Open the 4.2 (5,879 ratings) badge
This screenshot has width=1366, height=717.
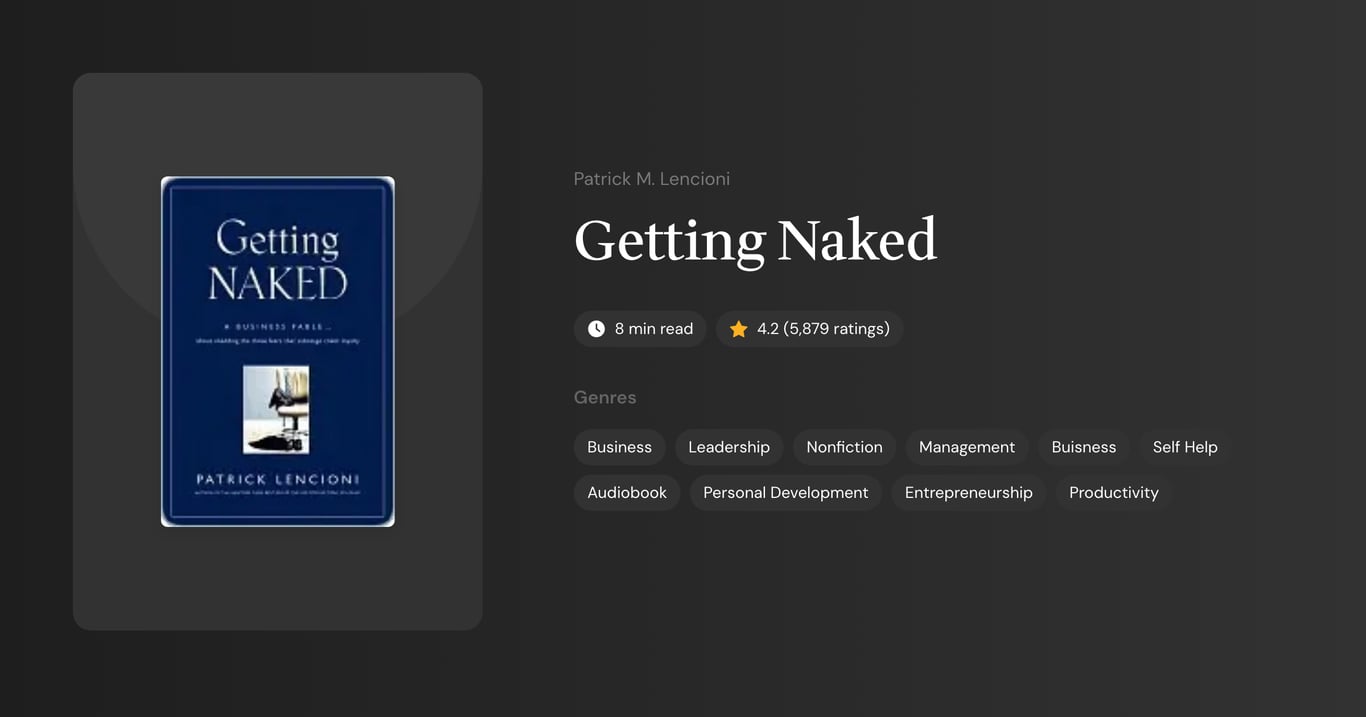[810, 329]
